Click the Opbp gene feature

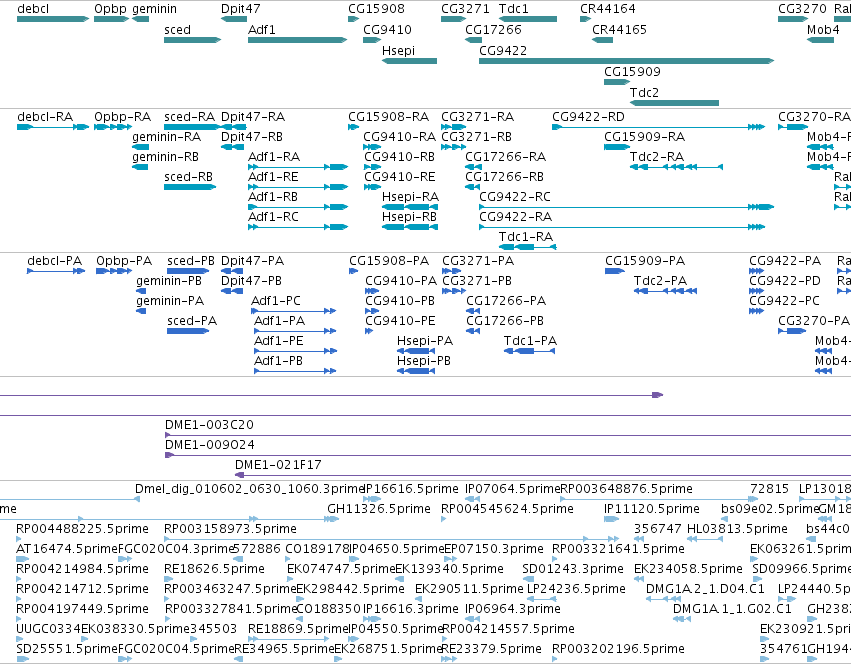(x=111, y=19)
